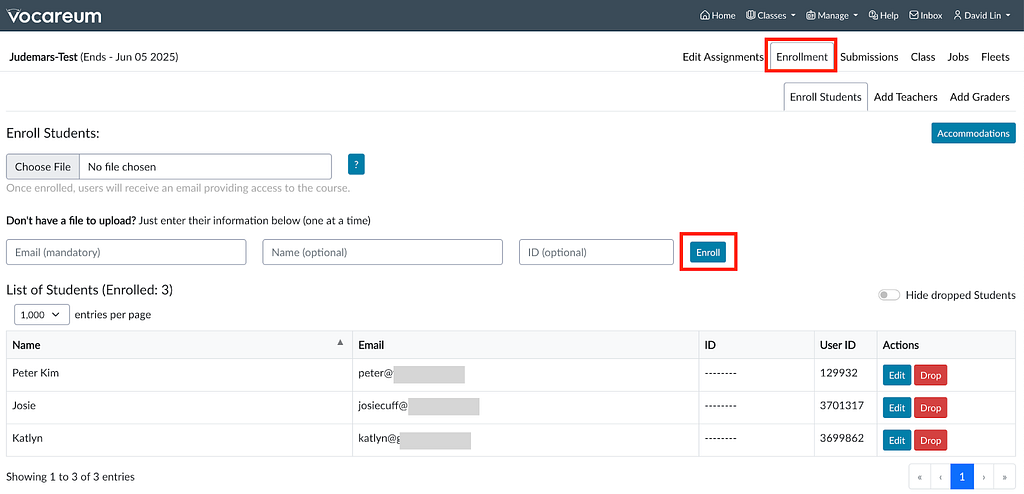Click the User ID column header
Viewport: 1024px width, 494px height.
(845, 345)
